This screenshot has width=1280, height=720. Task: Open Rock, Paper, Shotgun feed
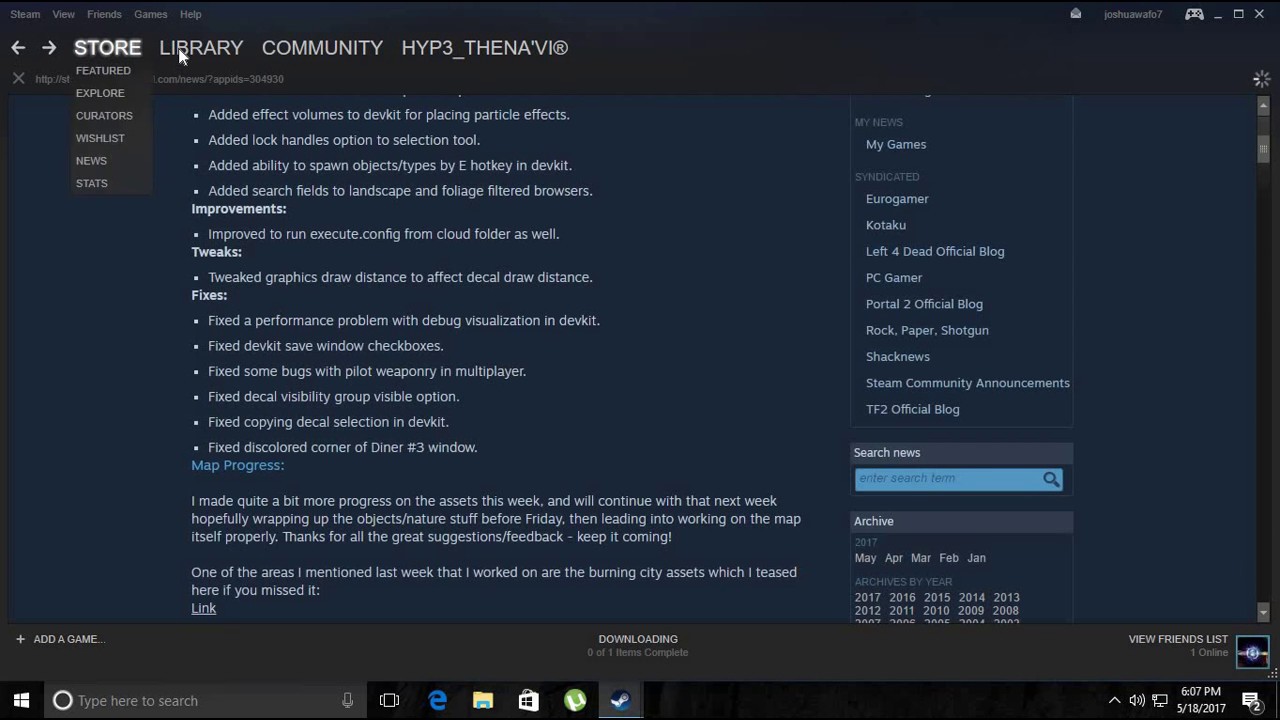(x=927, y=330)
